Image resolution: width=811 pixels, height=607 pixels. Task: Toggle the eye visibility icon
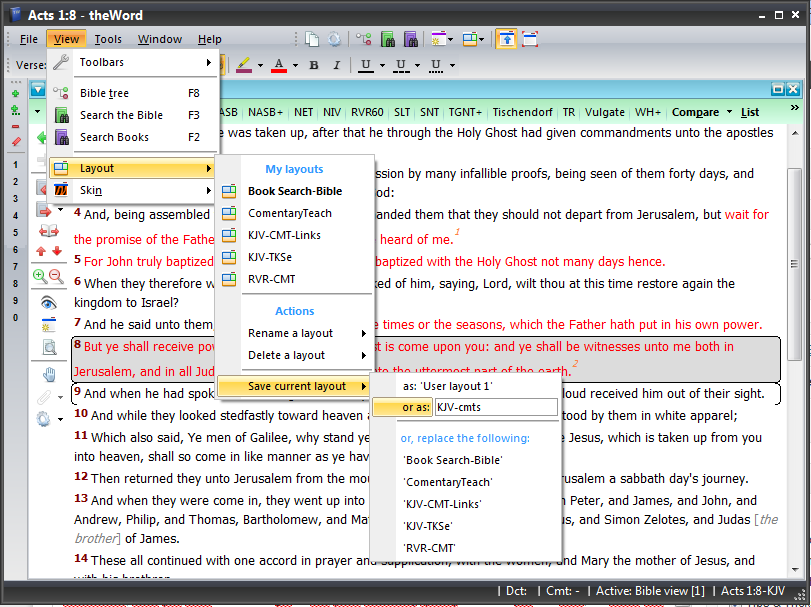pos(49,302)
